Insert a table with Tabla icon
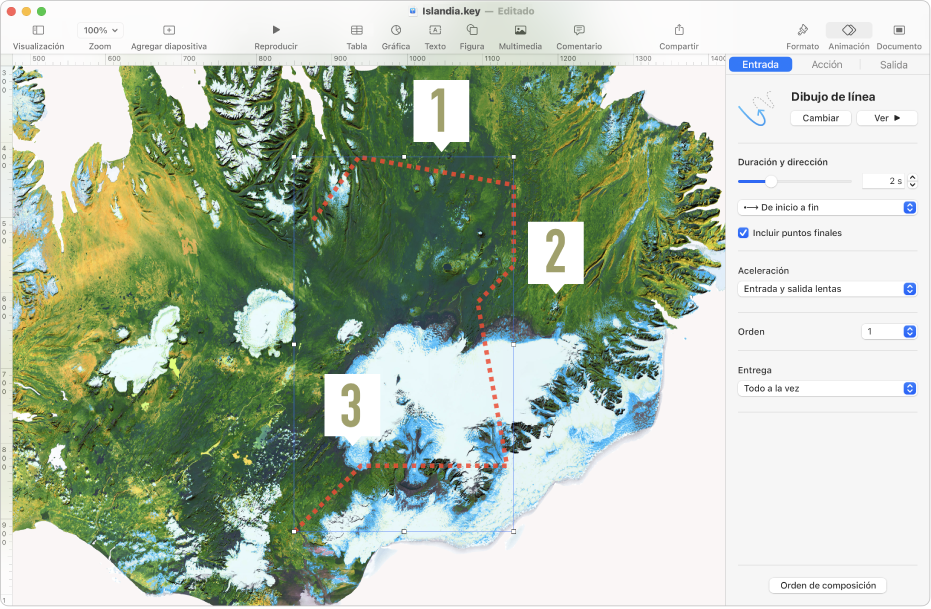This screenshot has height=609, width=931. click(356, 31)
